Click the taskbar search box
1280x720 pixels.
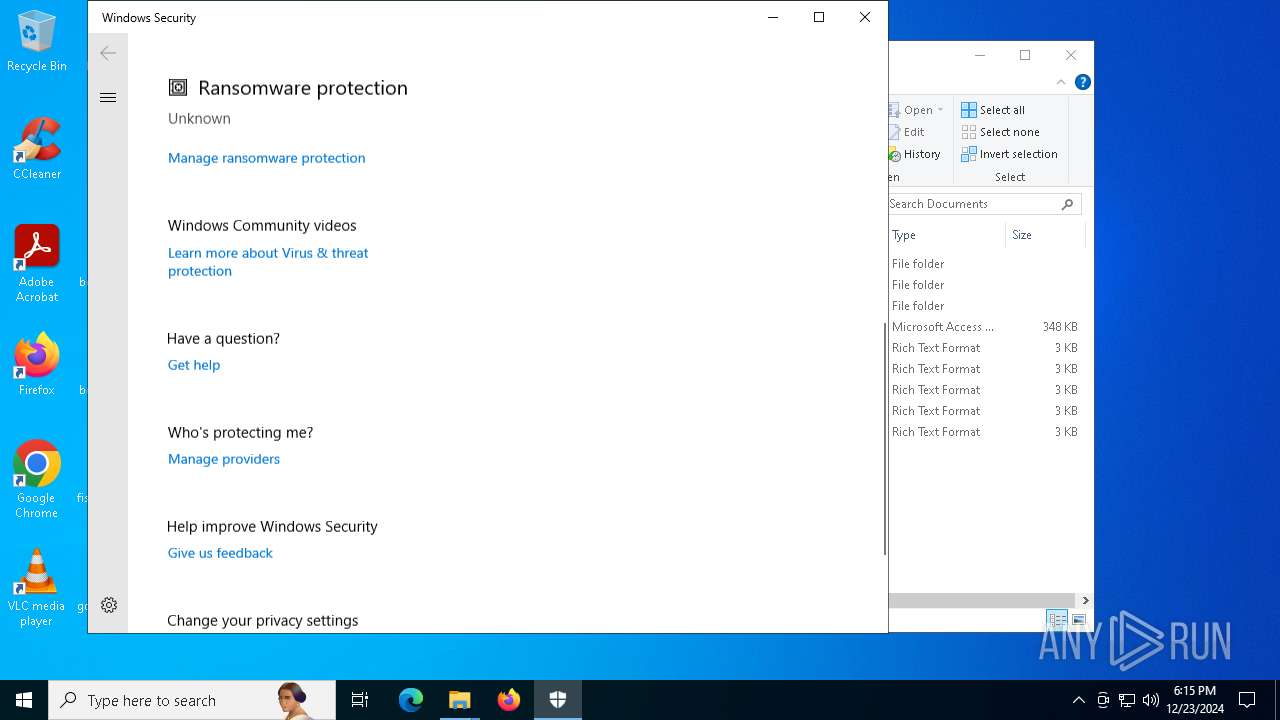click(192, 700)
